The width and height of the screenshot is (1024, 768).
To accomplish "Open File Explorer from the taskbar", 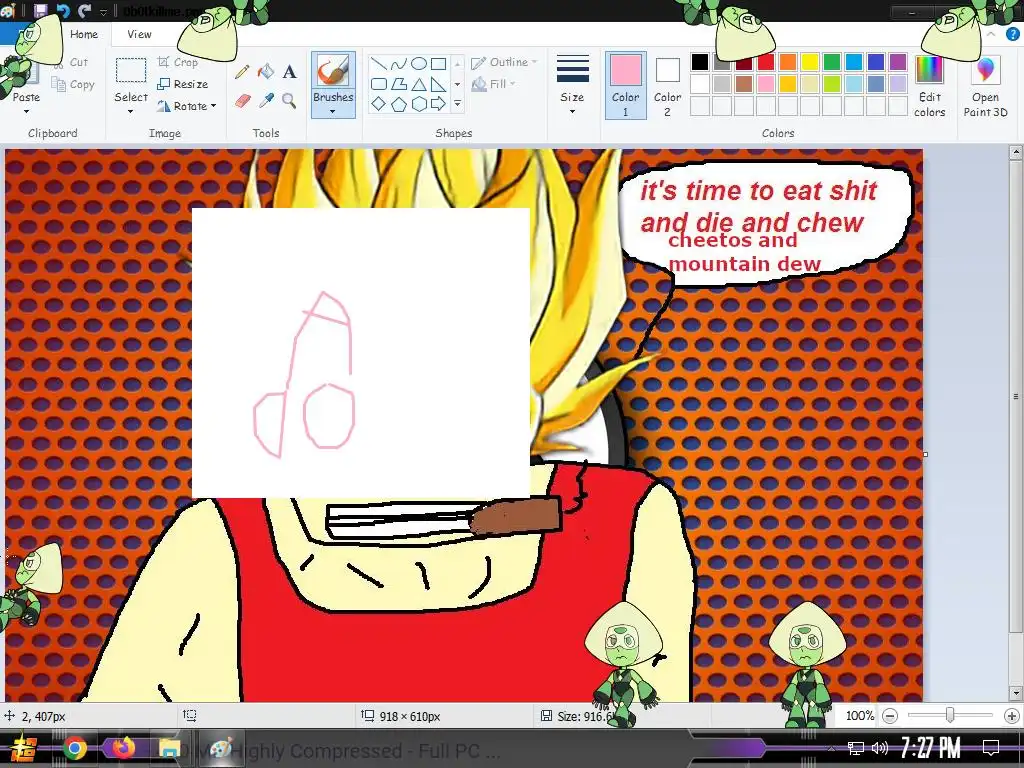I will pyautogui.click(x=169, y=748).
